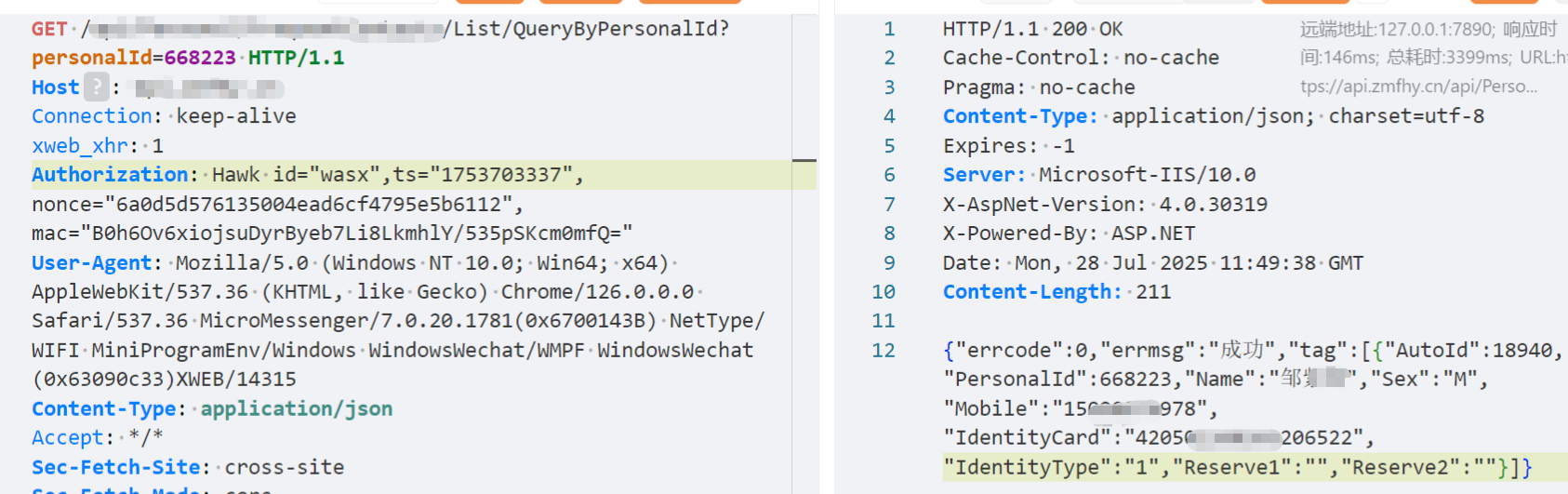Click response line number 1
Viewport: 1568px width, 494px height.
889,29
